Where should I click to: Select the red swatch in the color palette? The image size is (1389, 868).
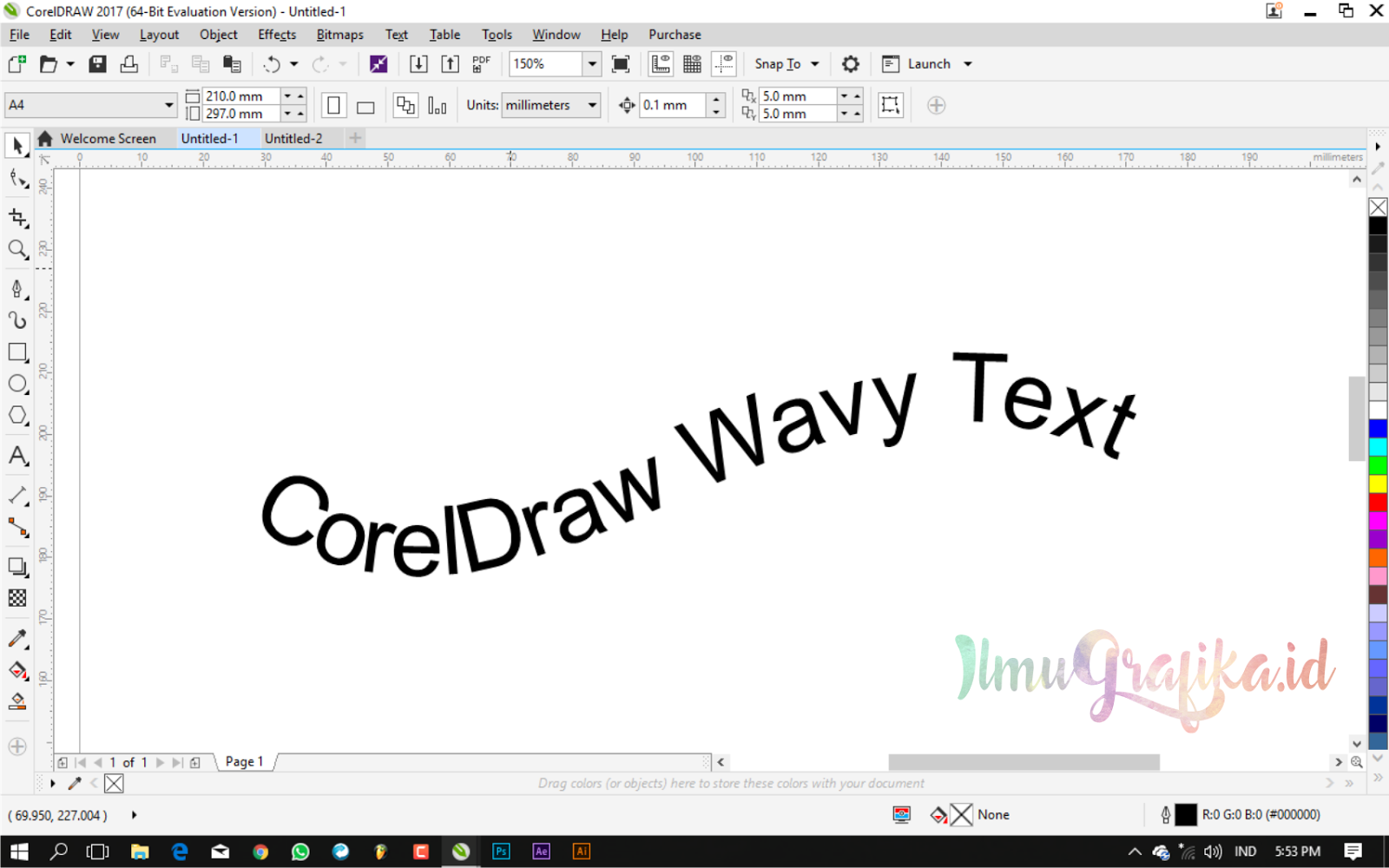(1379, 502)
